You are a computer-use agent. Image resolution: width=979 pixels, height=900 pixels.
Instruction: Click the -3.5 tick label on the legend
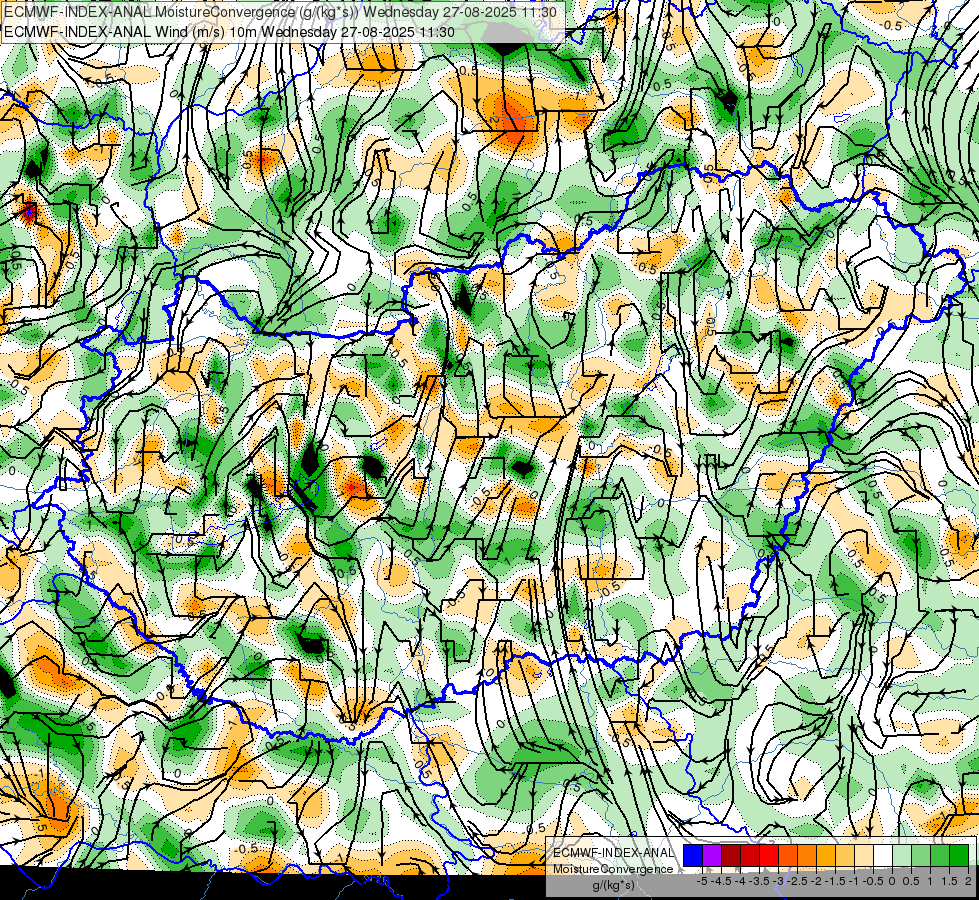759,881
